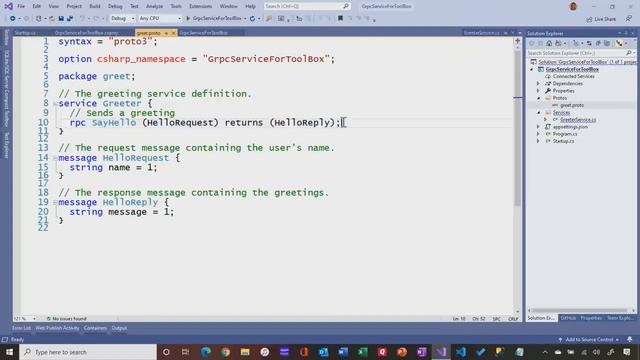640x360 pixels.
Task: Open Excel from taskbar
Action: pyautogui.click(x=362, y=352)
